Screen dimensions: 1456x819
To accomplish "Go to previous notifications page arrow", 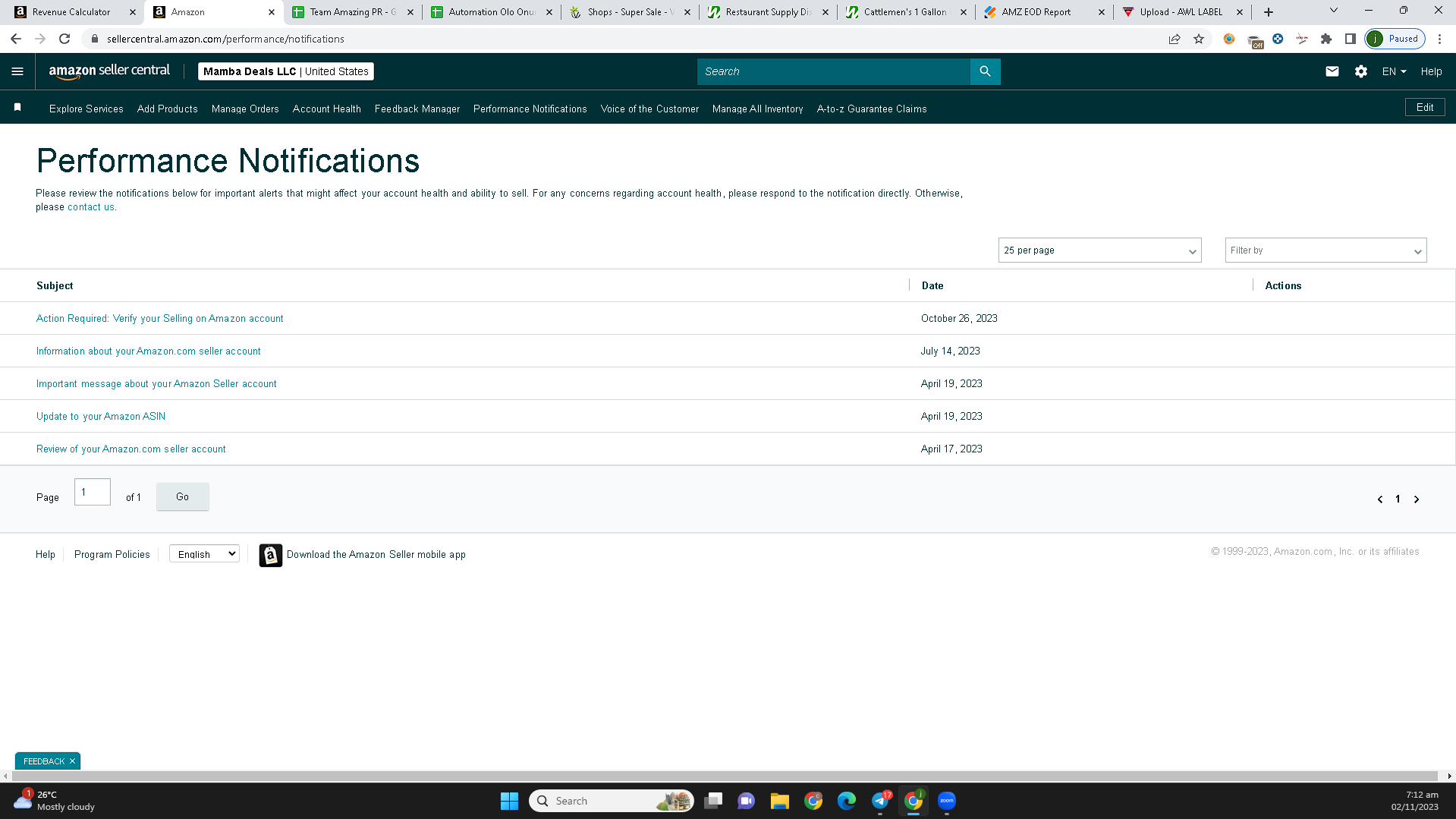I will 1380,499.
